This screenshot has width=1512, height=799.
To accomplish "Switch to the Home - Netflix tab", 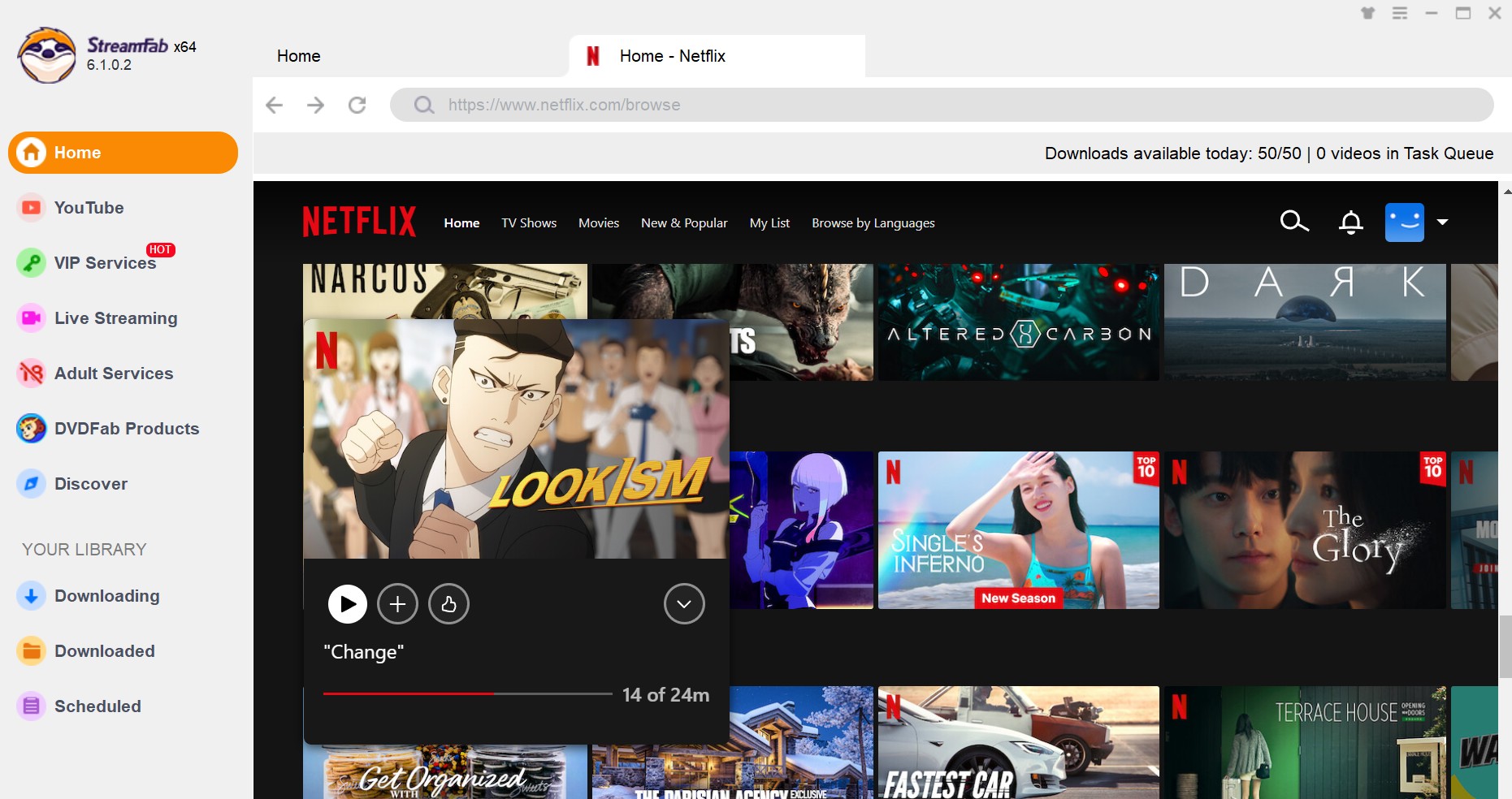I will tap(672, 56).
